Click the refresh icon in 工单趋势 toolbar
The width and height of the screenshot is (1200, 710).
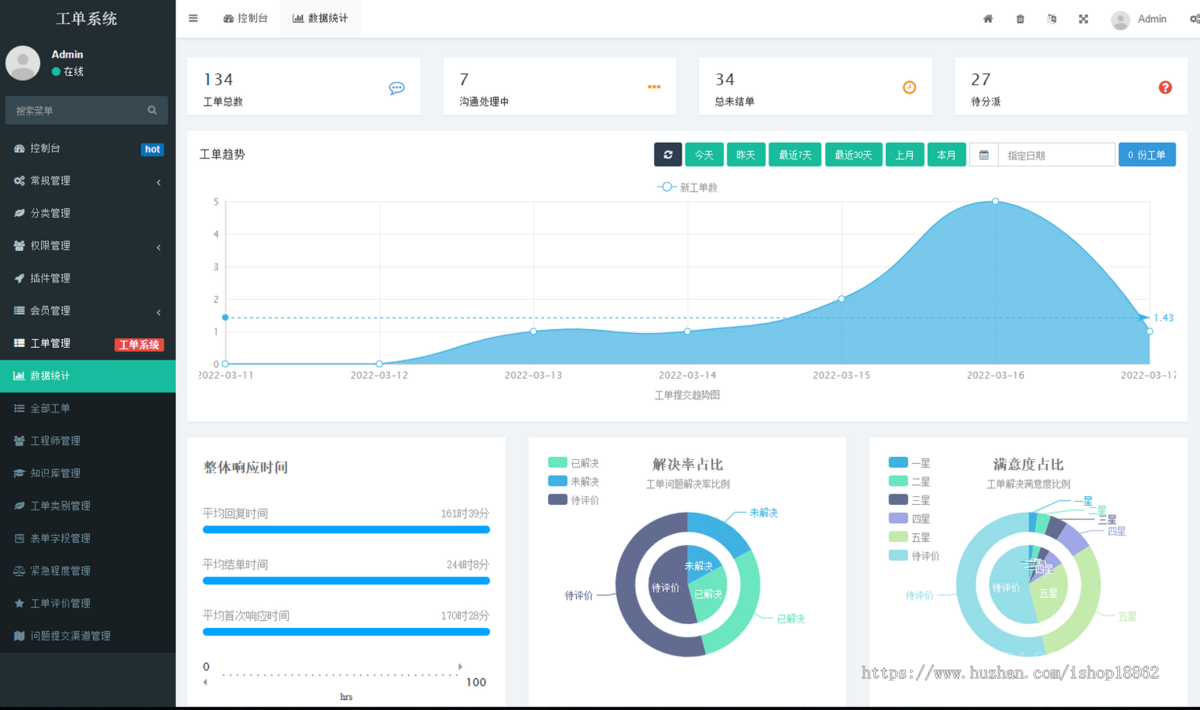[668, 155]
